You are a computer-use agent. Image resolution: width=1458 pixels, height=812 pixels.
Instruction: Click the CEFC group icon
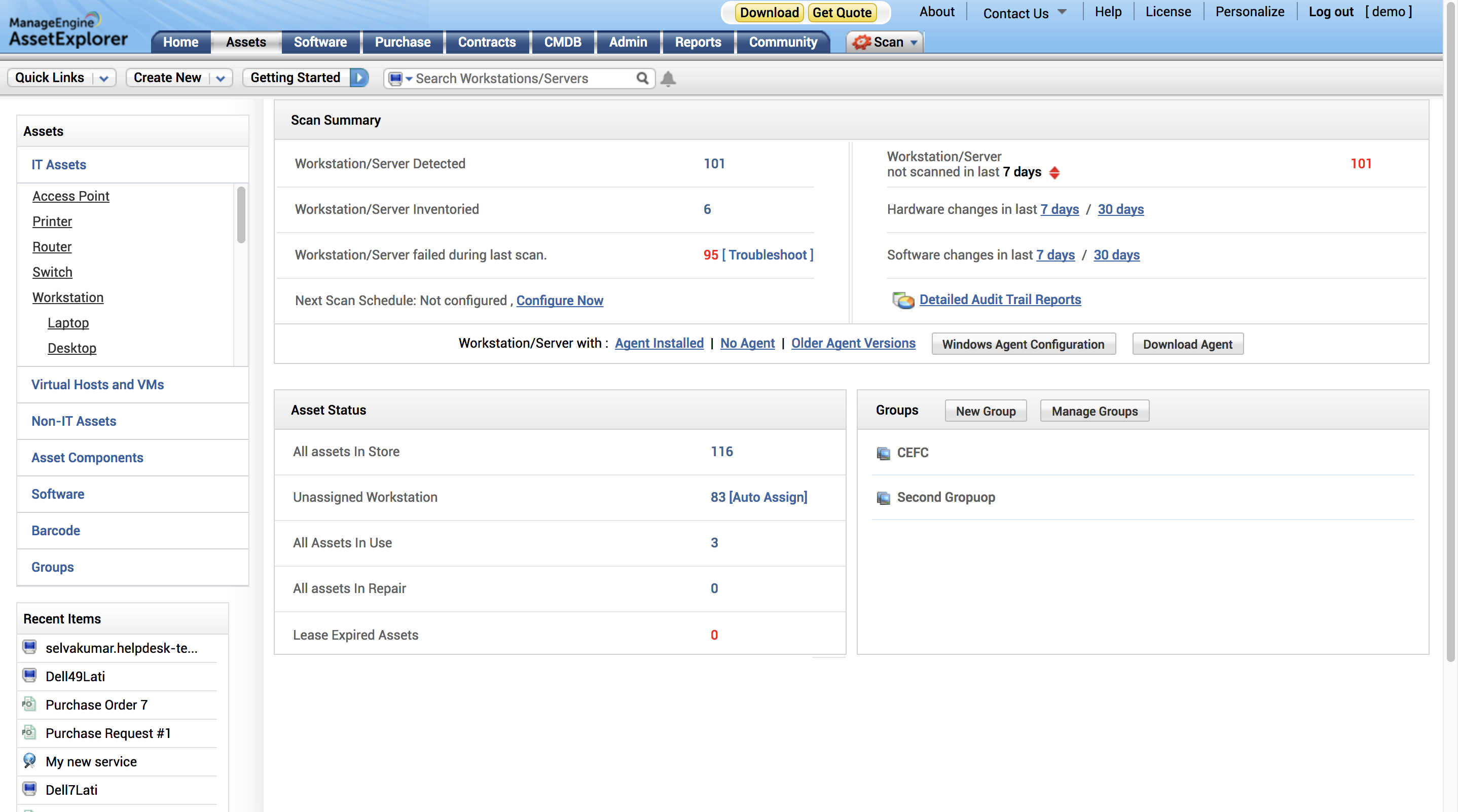(883, 453)
